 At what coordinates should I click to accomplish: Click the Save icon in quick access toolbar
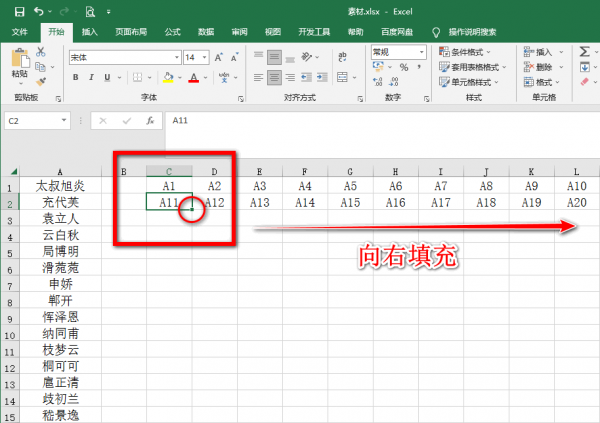point(19,12)
